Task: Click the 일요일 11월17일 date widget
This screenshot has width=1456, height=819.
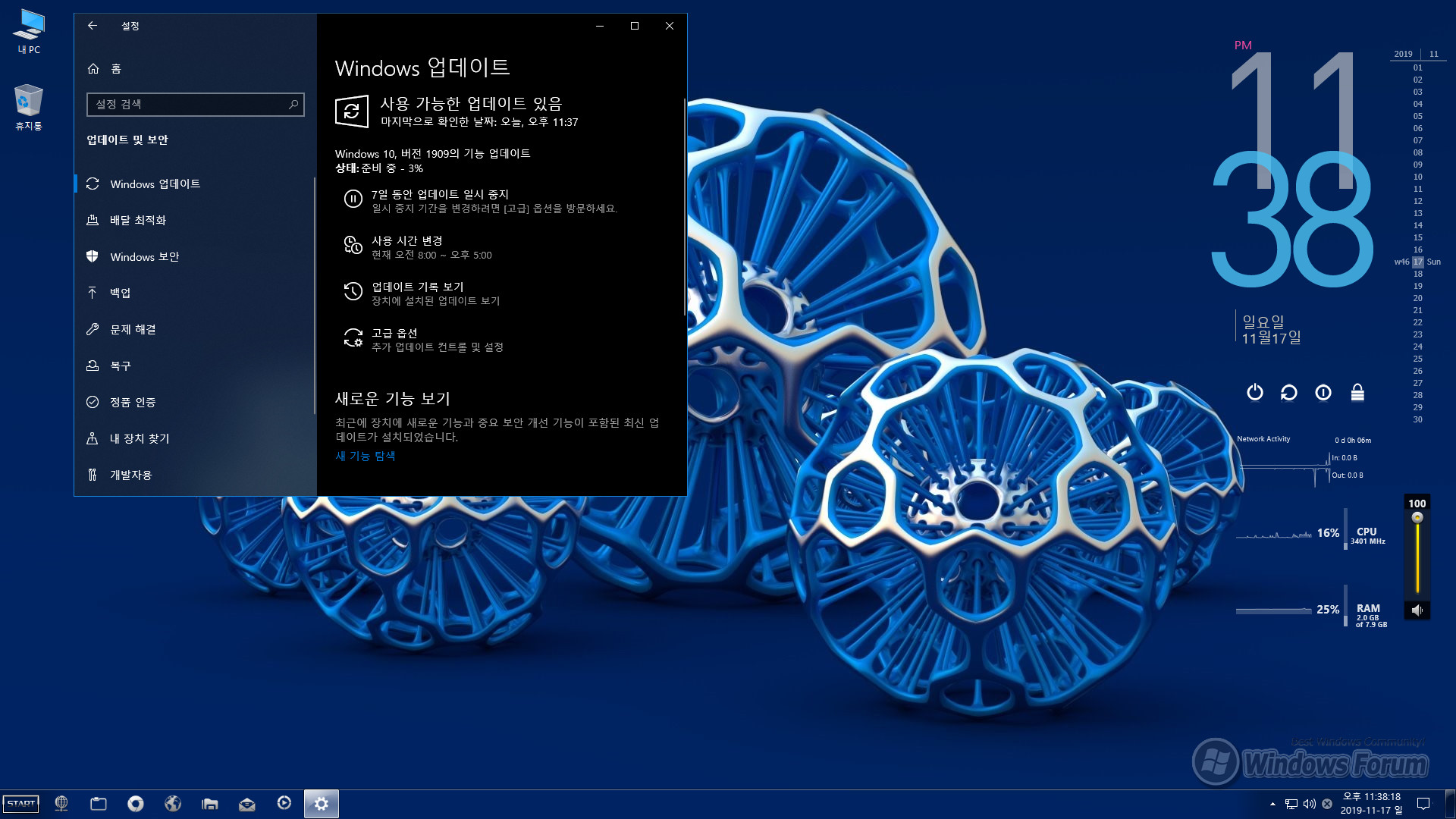Action: point(1271,329)
